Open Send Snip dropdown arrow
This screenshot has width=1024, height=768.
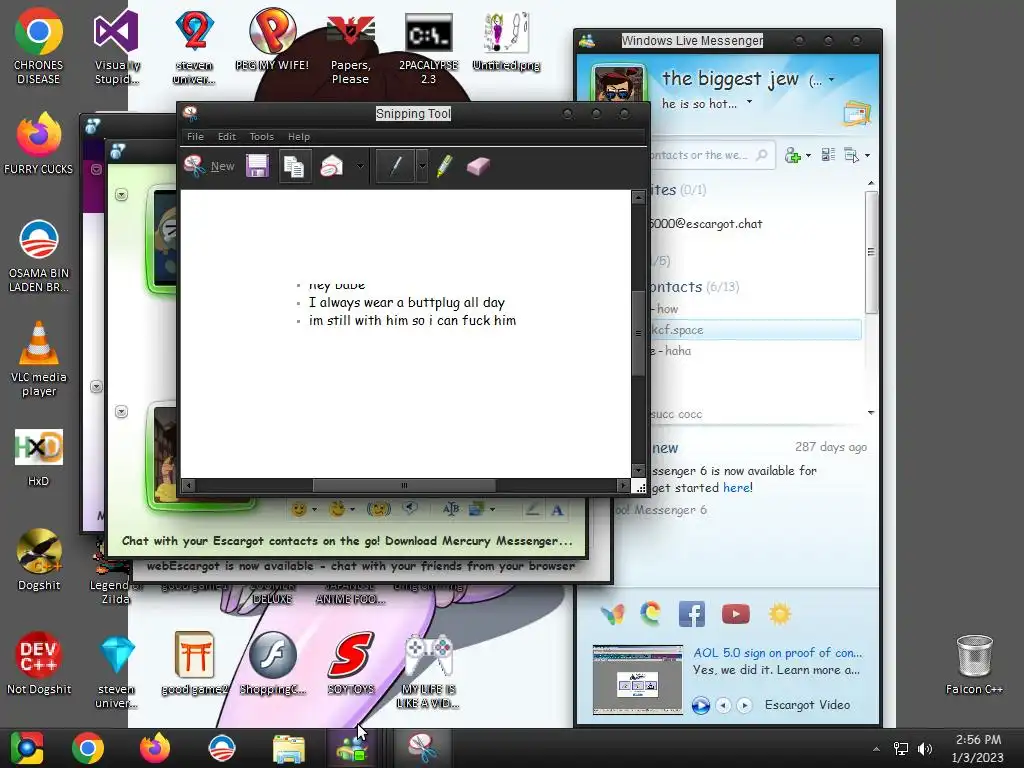pyautogui.click(x=360, y=166)
